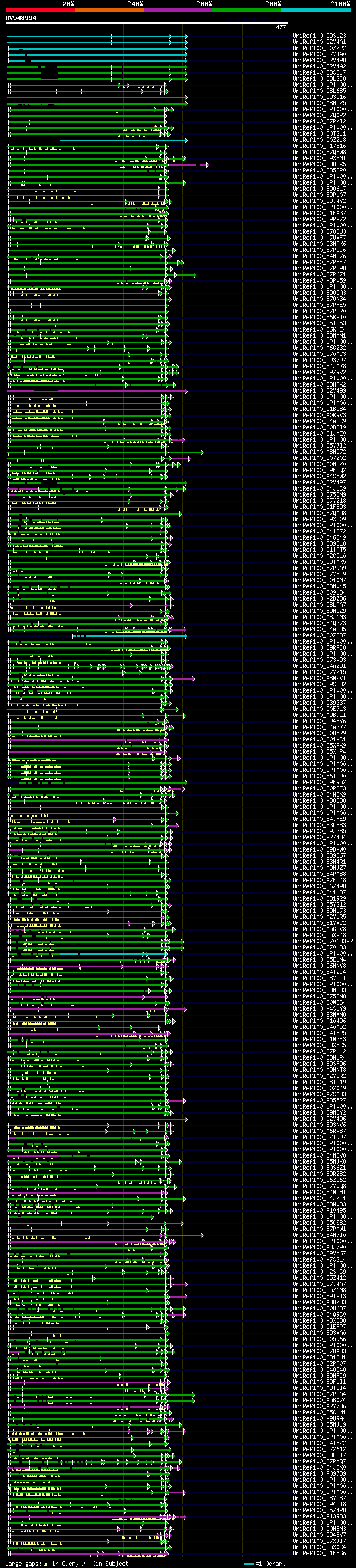356x1568 pixels.
Task: Select hit UniRef100_C0Z2P2
Action: (x=319, y=48)
